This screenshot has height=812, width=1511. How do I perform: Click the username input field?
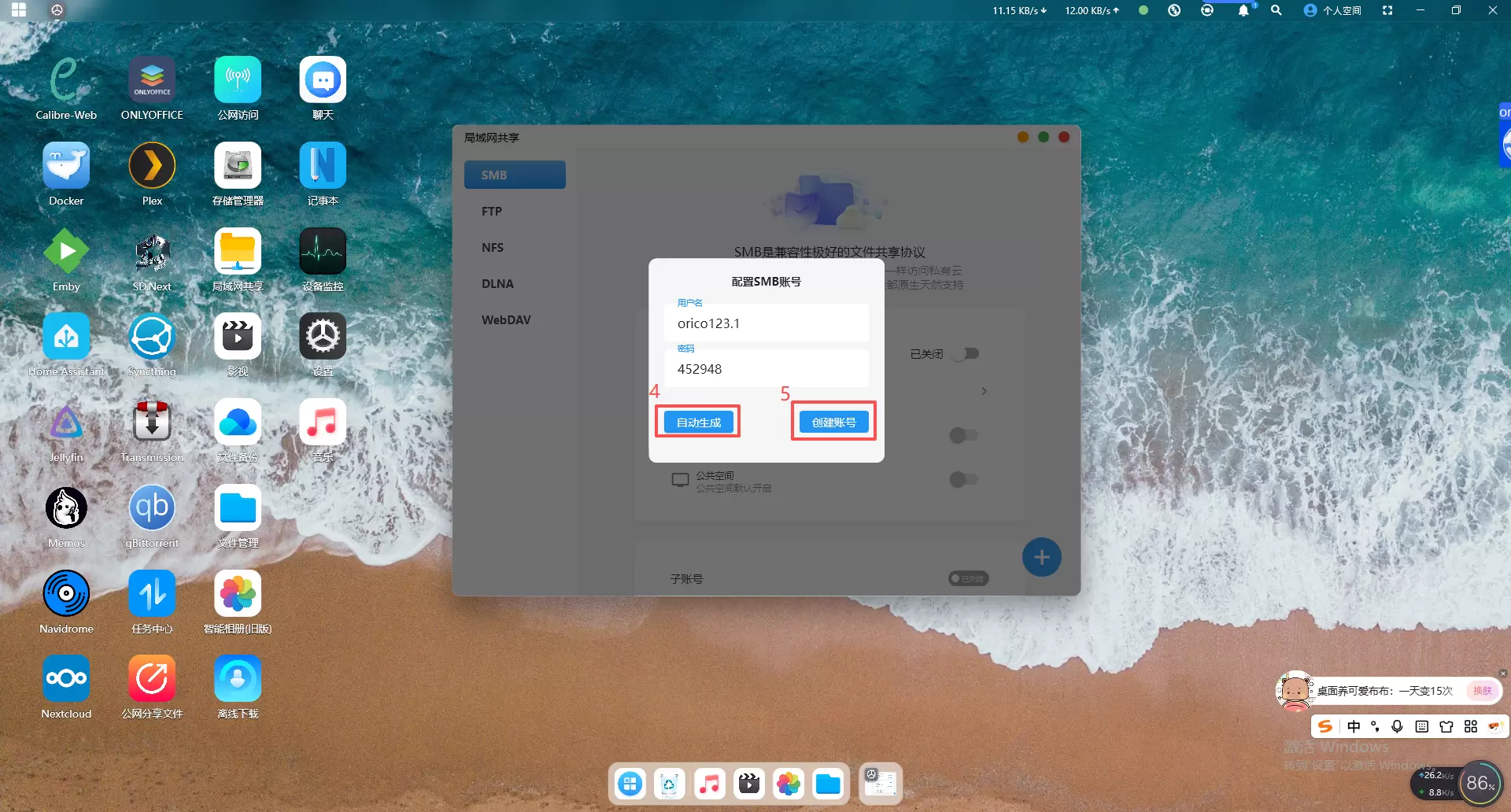(766, 323)
